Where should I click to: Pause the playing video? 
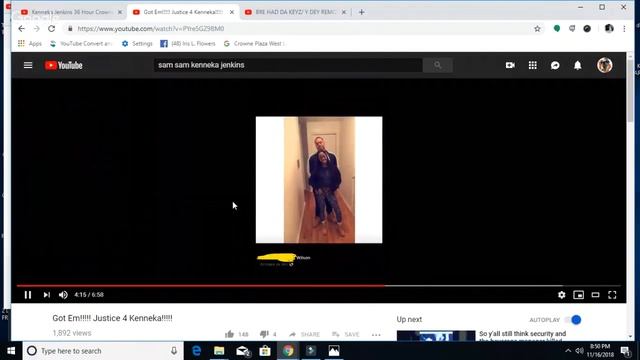point(28,295)
